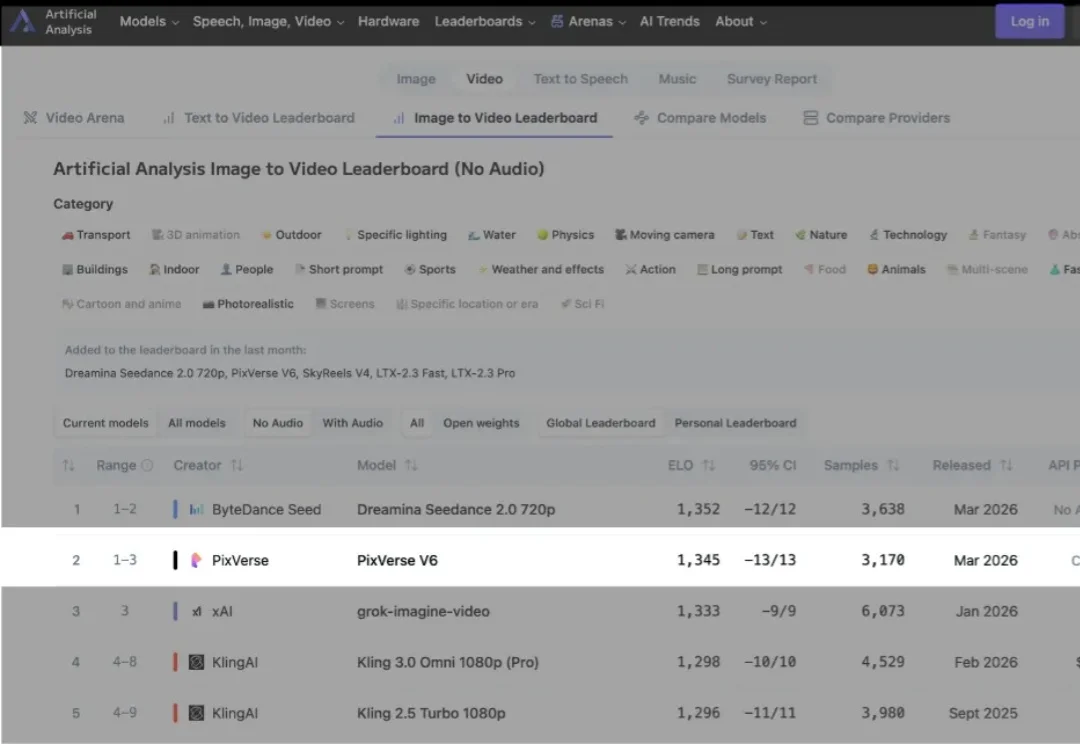
Task: Select the Video Arena tool icon
Action: coord(29,117)
